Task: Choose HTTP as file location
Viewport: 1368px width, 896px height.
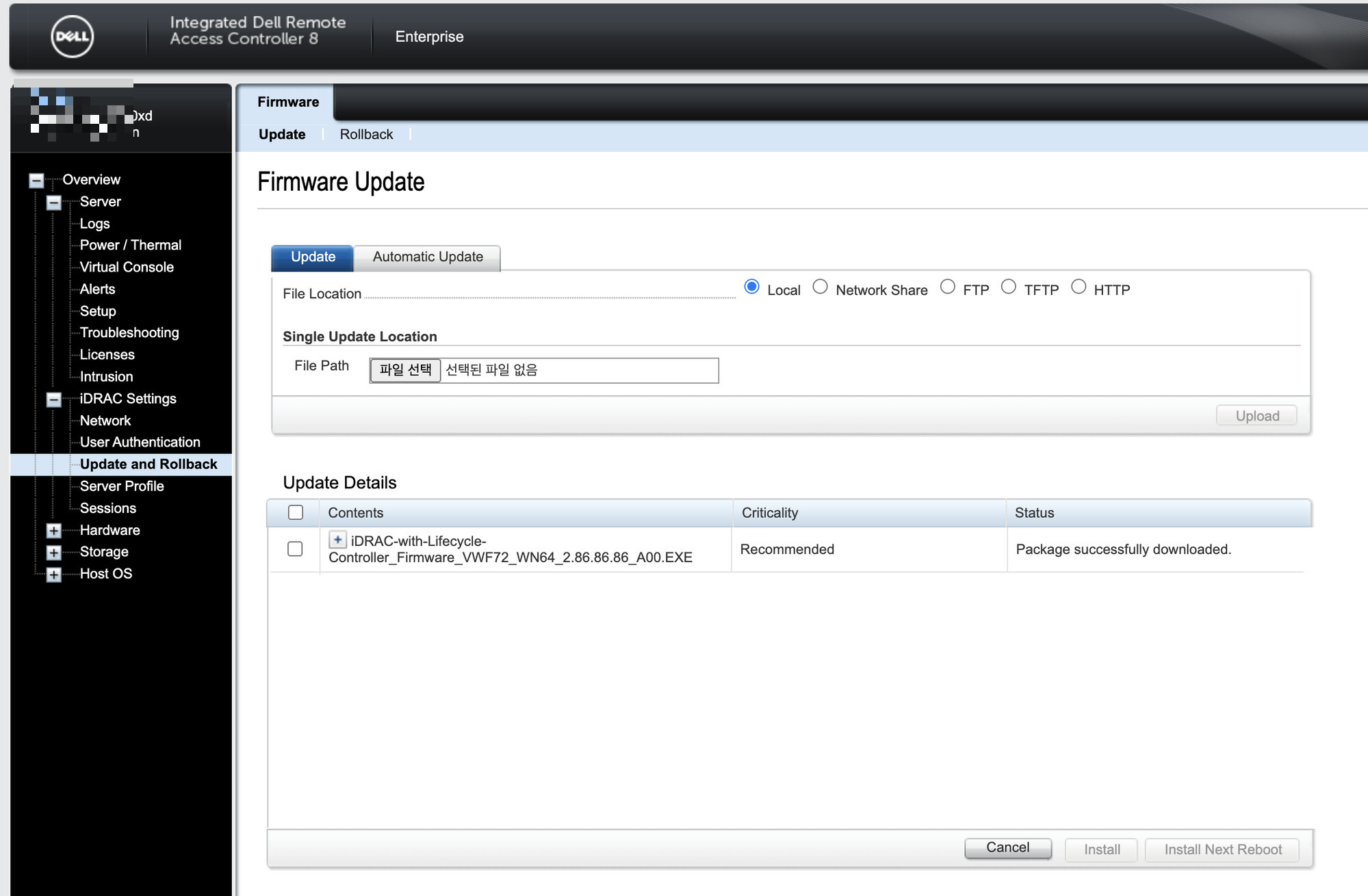Action: pos(1079,287)
